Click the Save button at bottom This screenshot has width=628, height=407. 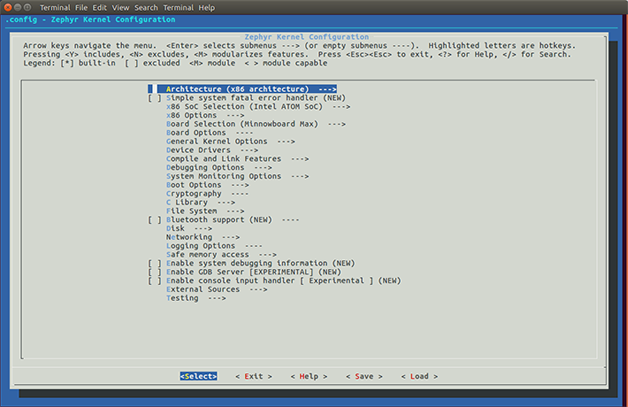coord(364,376)
